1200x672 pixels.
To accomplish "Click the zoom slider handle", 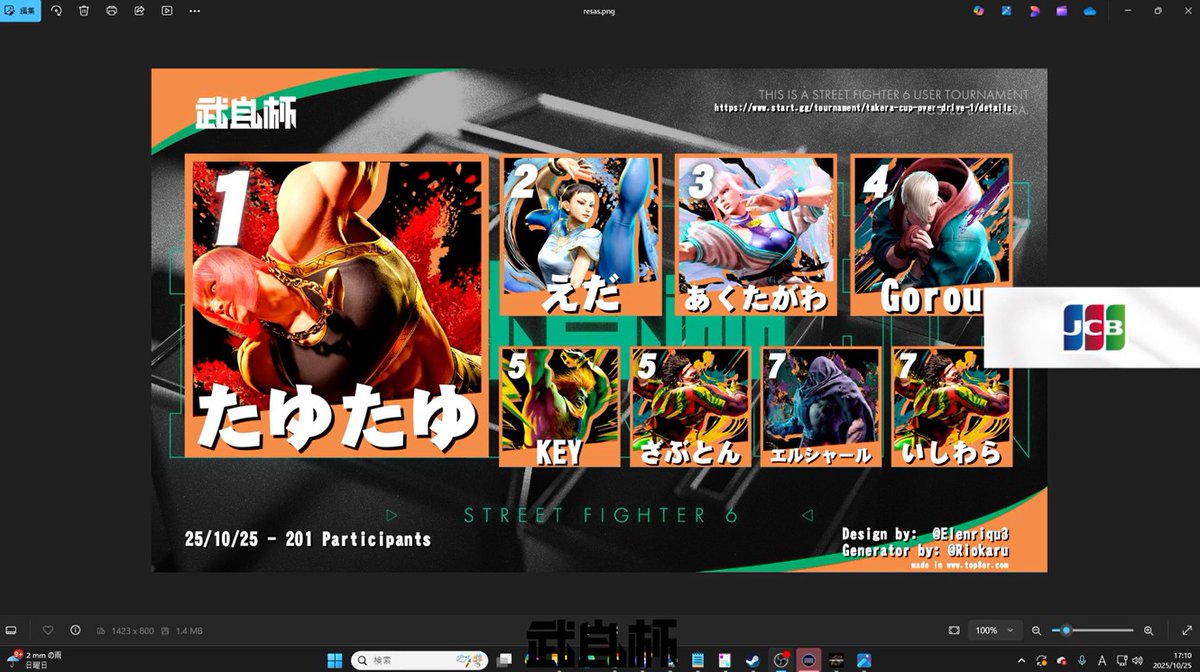I will point(1067,630).
